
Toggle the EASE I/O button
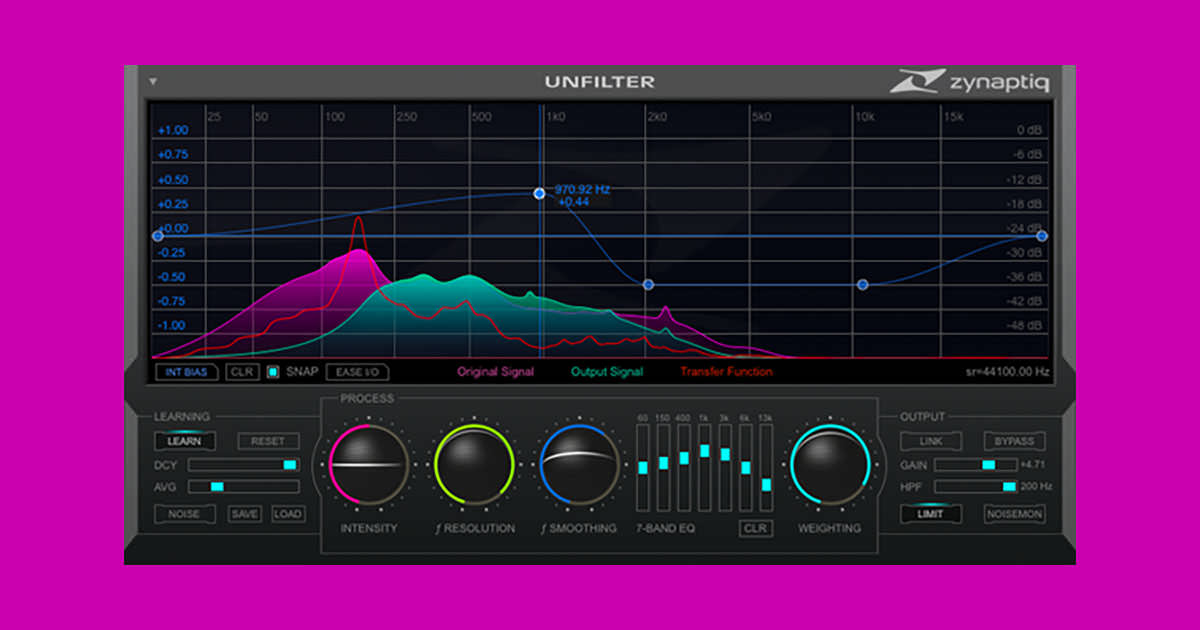click(357, 372)
